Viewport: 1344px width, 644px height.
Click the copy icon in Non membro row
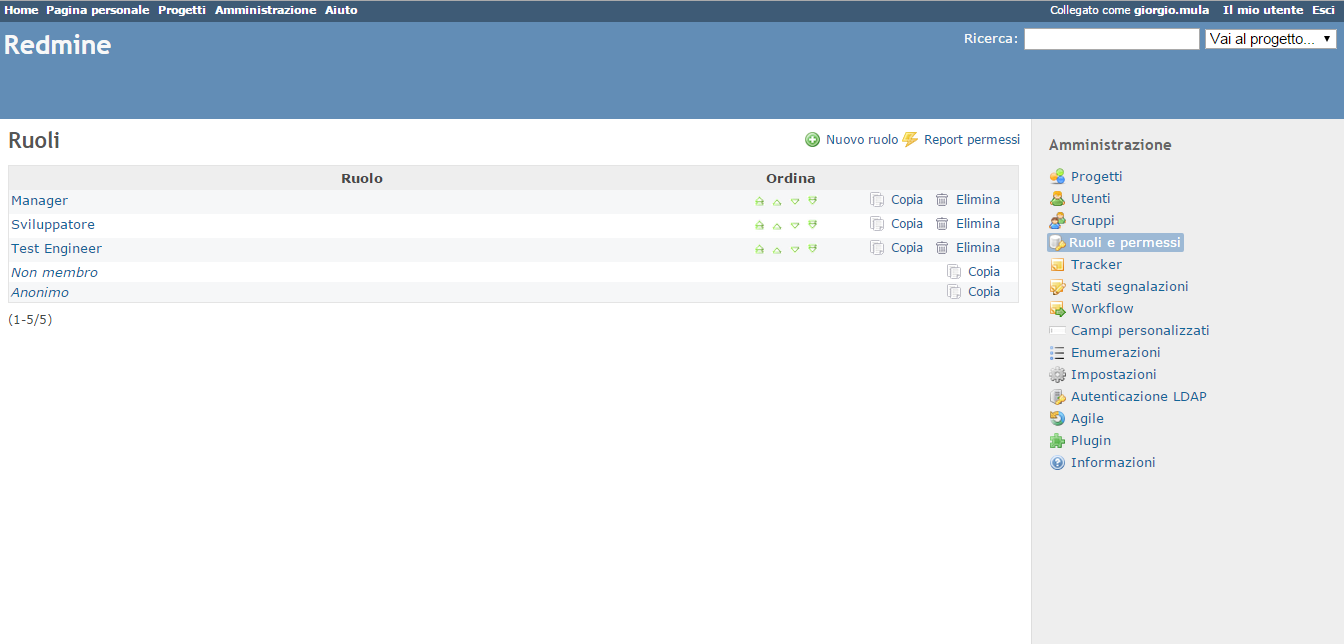pyautogui.click(x=954, y=272)
